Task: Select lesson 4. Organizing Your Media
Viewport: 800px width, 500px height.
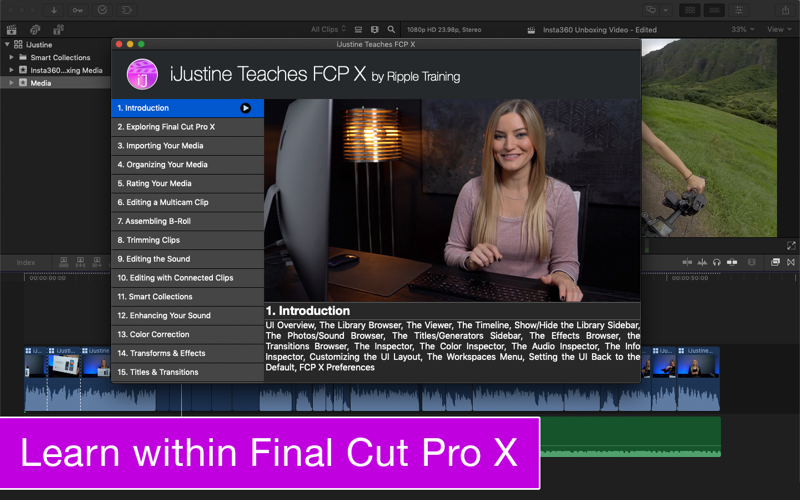Action: pos(187,165)
